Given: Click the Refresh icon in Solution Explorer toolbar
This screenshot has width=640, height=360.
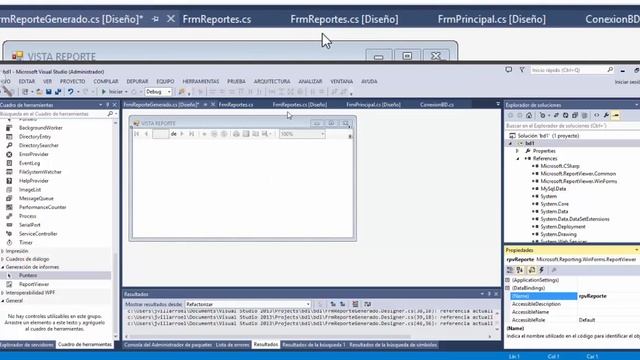Looking at the screenshot, I should click(x=565, y=116).
